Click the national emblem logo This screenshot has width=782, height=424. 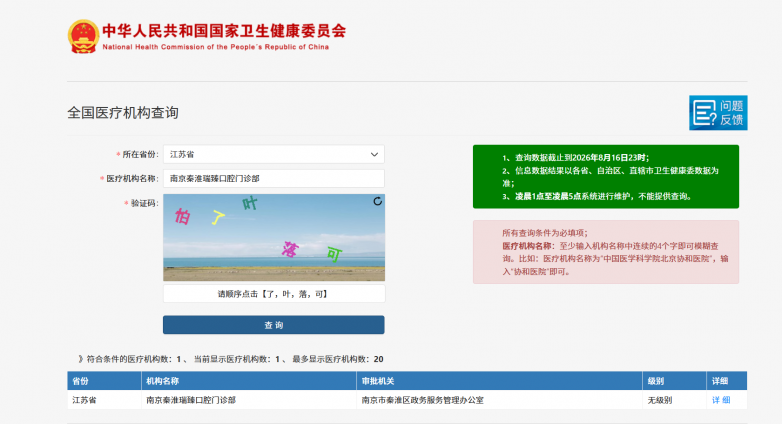click(x=83, y=36)
